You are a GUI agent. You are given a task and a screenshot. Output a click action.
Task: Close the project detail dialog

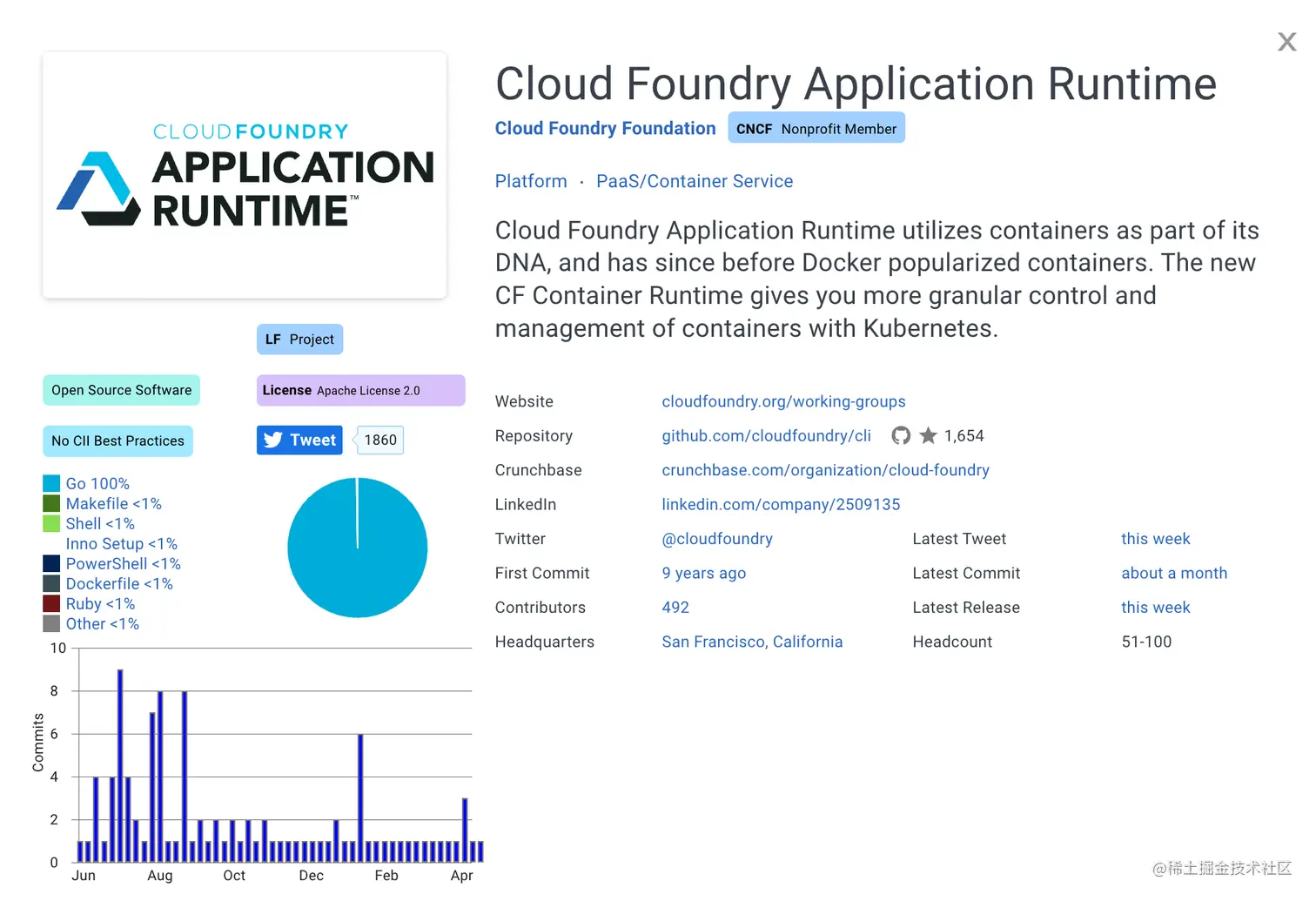(x=1286, y=42)
